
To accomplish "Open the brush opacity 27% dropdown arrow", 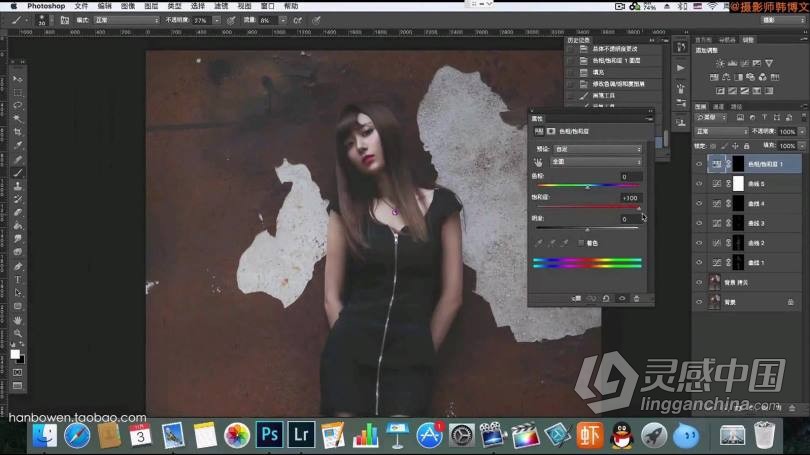I will click(217, 20).
